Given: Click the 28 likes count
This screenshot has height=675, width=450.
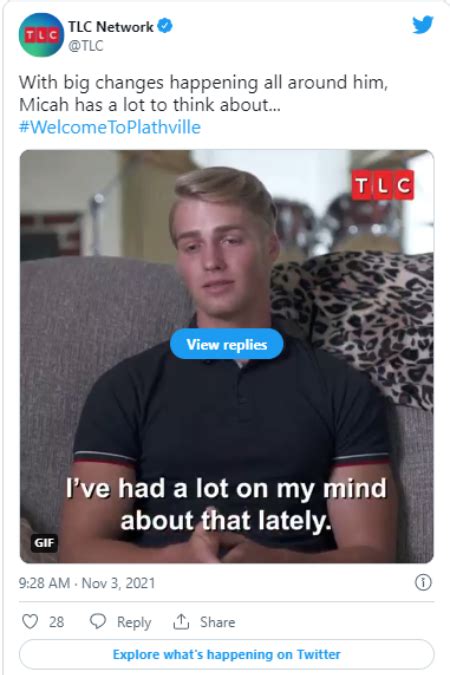Looking at the screenshot, I should pyautogui.click(x=56, y=622).
